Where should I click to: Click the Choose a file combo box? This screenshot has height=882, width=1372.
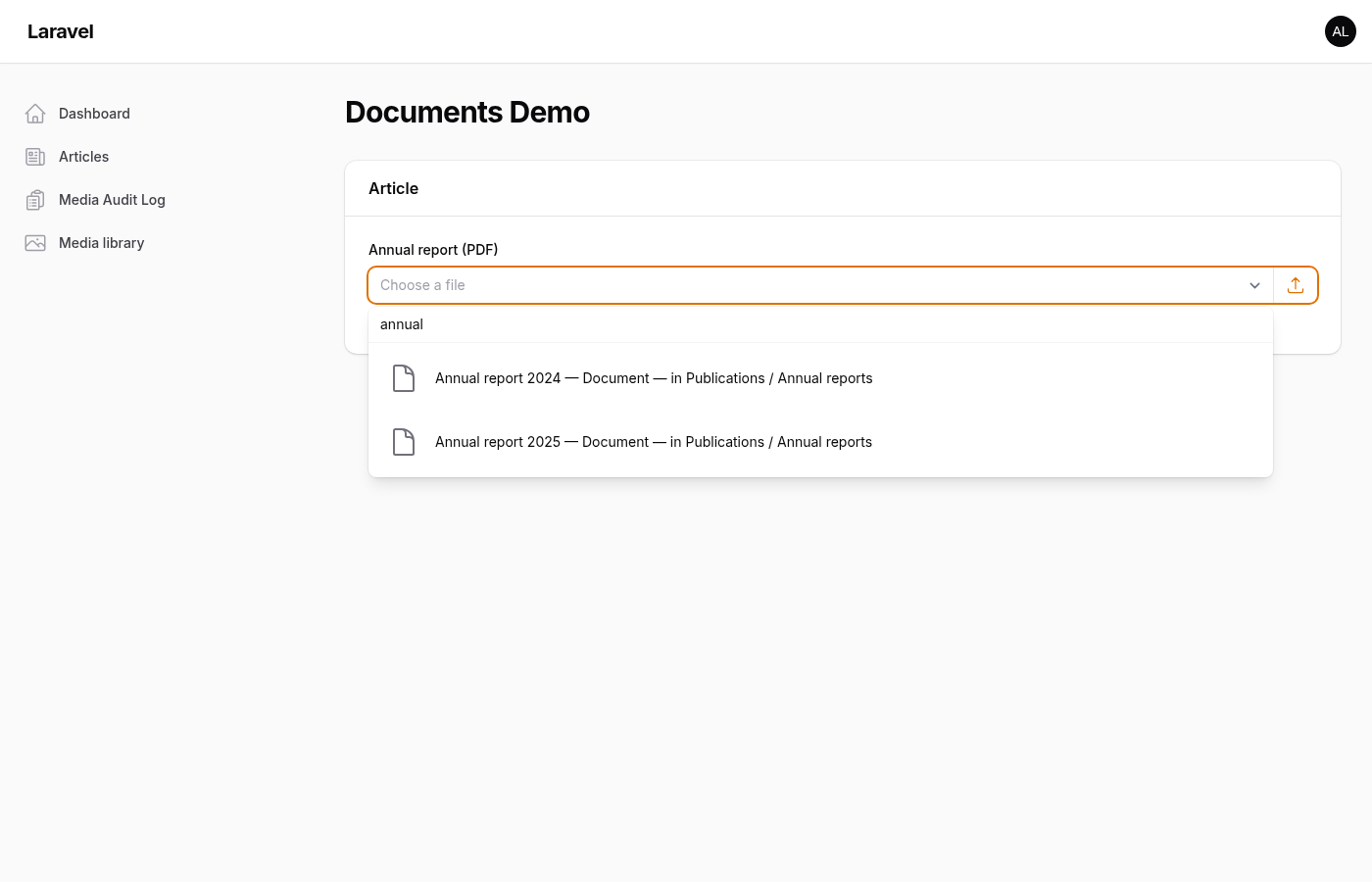point(820,285)
